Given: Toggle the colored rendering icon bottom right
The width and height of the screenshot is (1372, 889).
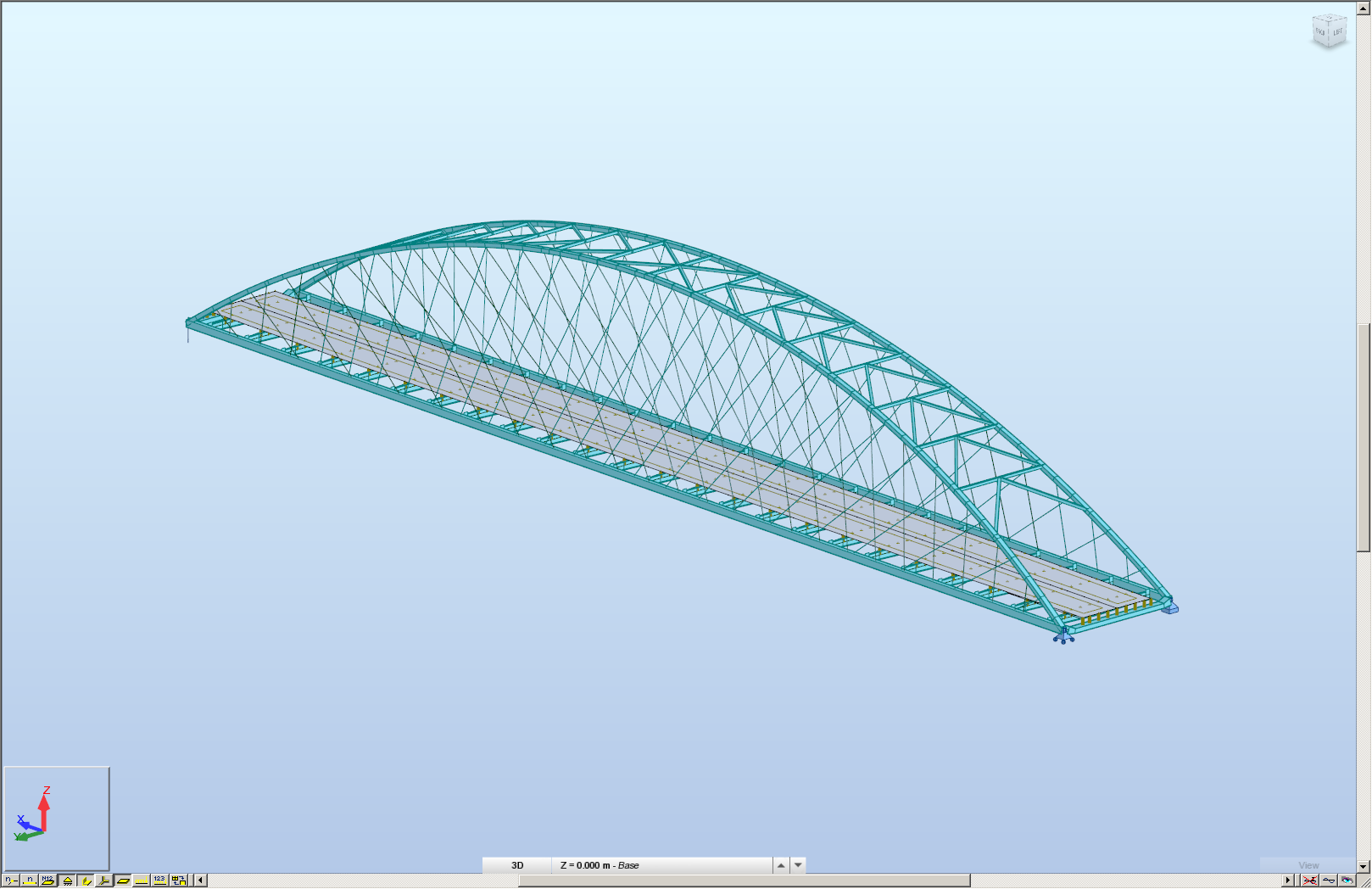Looking at the screenshot, I should click(1347, 881).
